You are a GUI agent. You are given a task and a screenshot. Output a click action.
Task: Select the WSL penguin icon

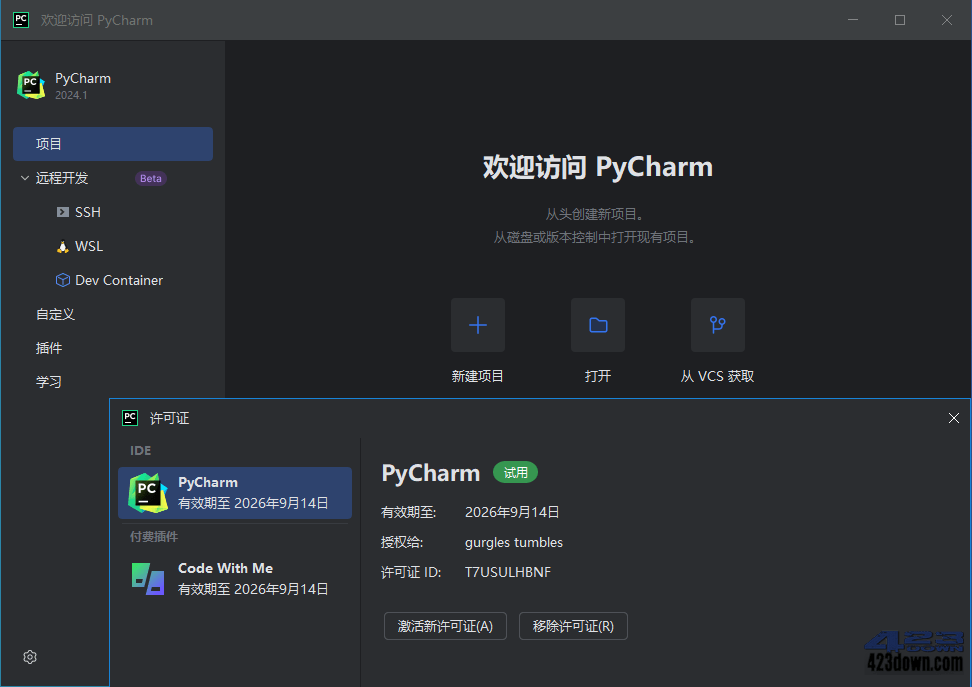click(63, 246)
